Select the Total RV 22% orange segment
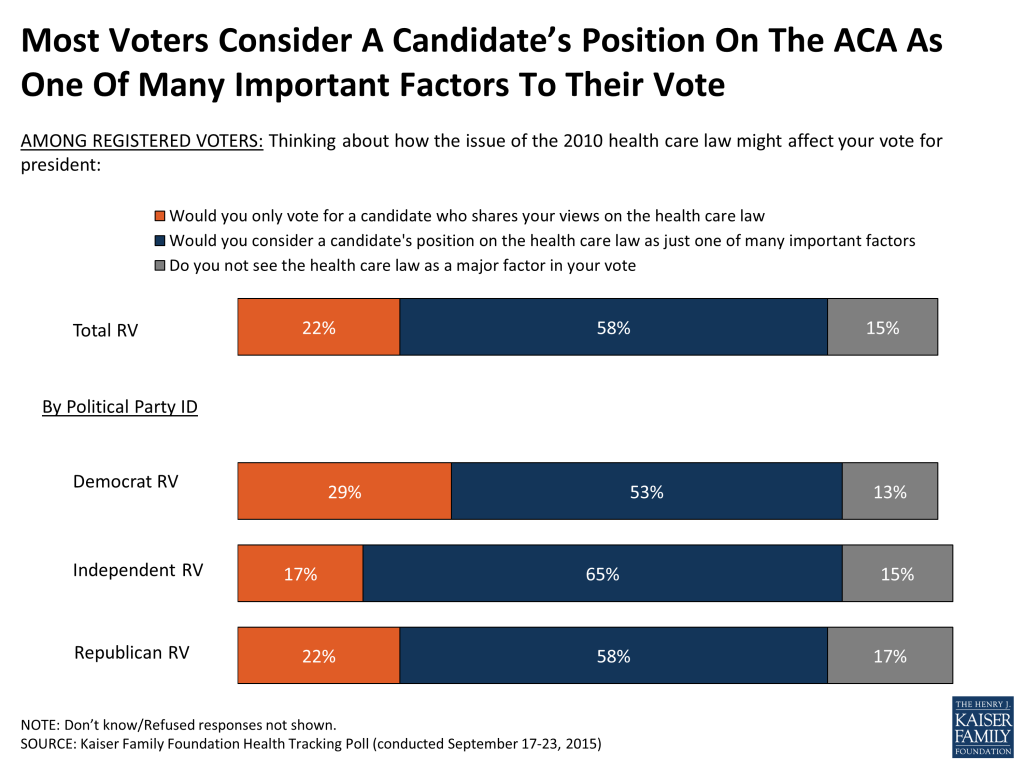Screen dimensions: 1024x768 pyautogui.click(x=319, y=327)
